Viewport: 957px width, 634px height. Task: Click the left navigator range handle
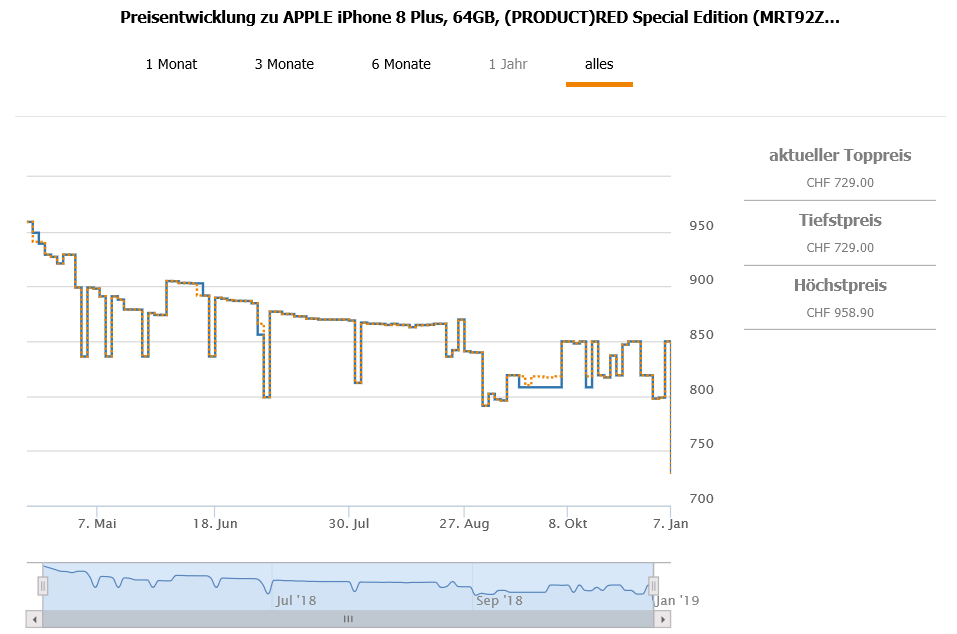[x=43, y=586]
